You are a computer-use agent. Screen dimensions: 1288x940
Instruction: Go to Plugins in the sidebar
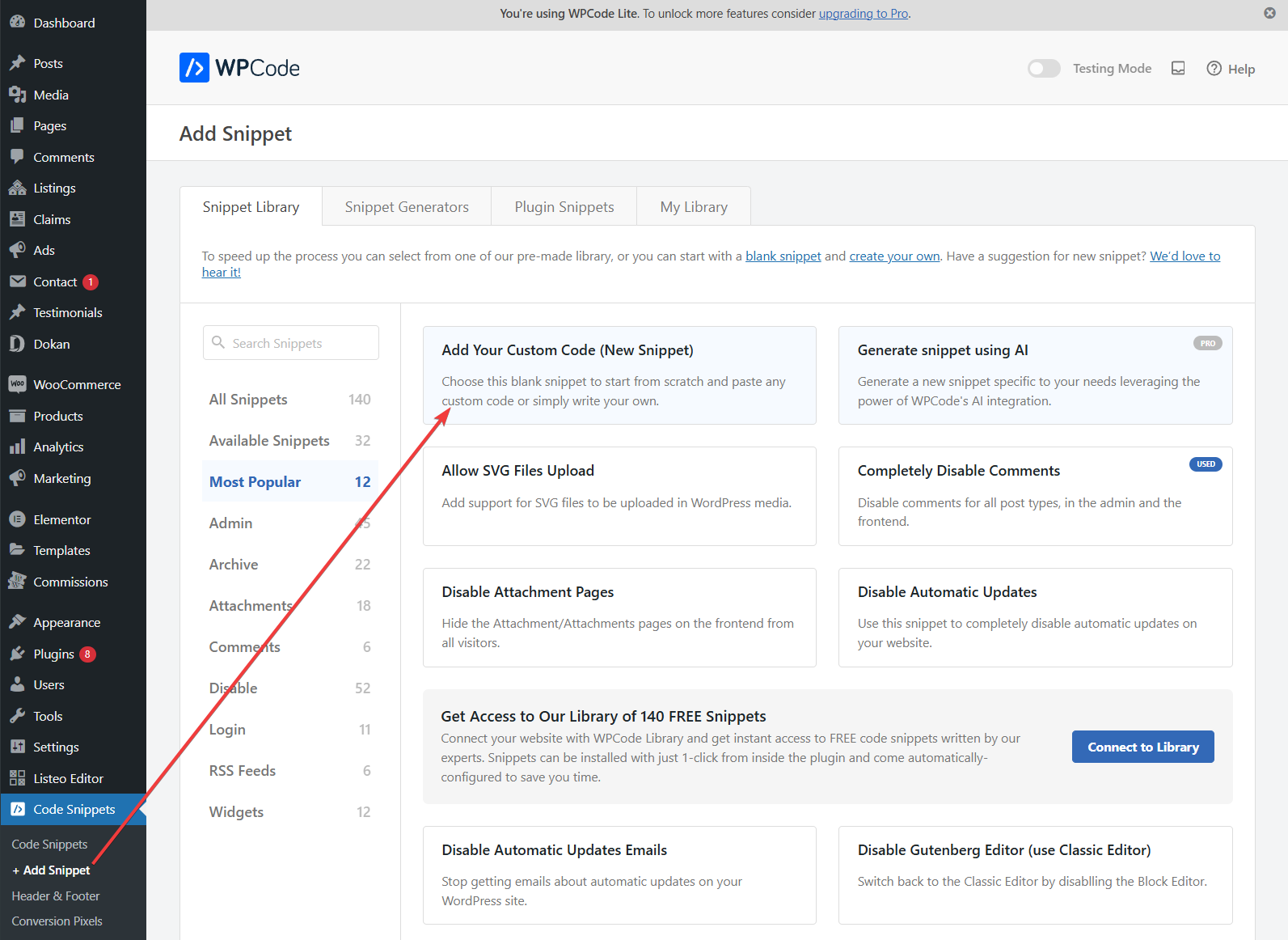[x=53, y=654]
